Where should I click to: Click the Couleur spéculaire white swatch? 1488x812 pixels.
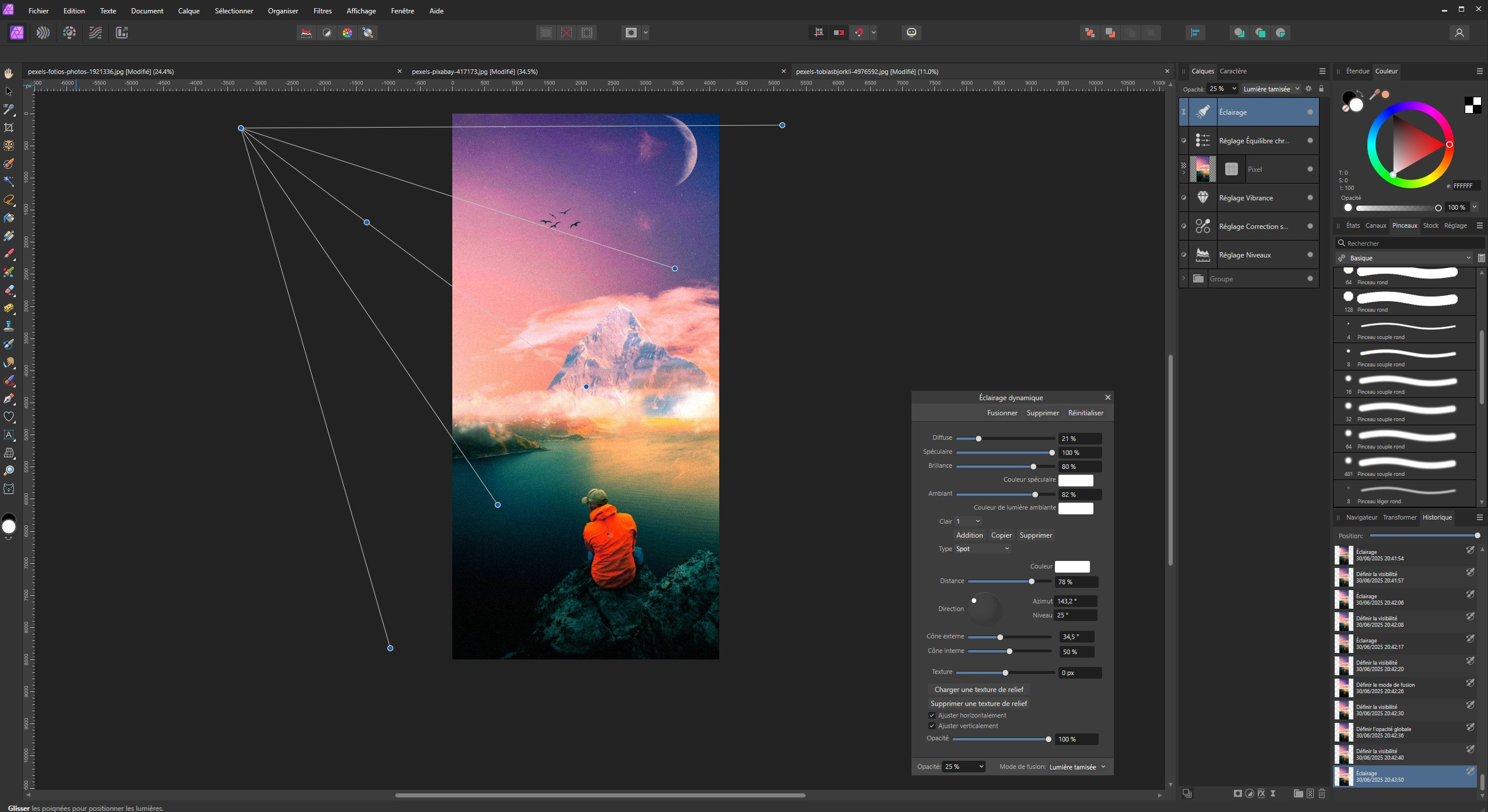[x=1075, y=480]
